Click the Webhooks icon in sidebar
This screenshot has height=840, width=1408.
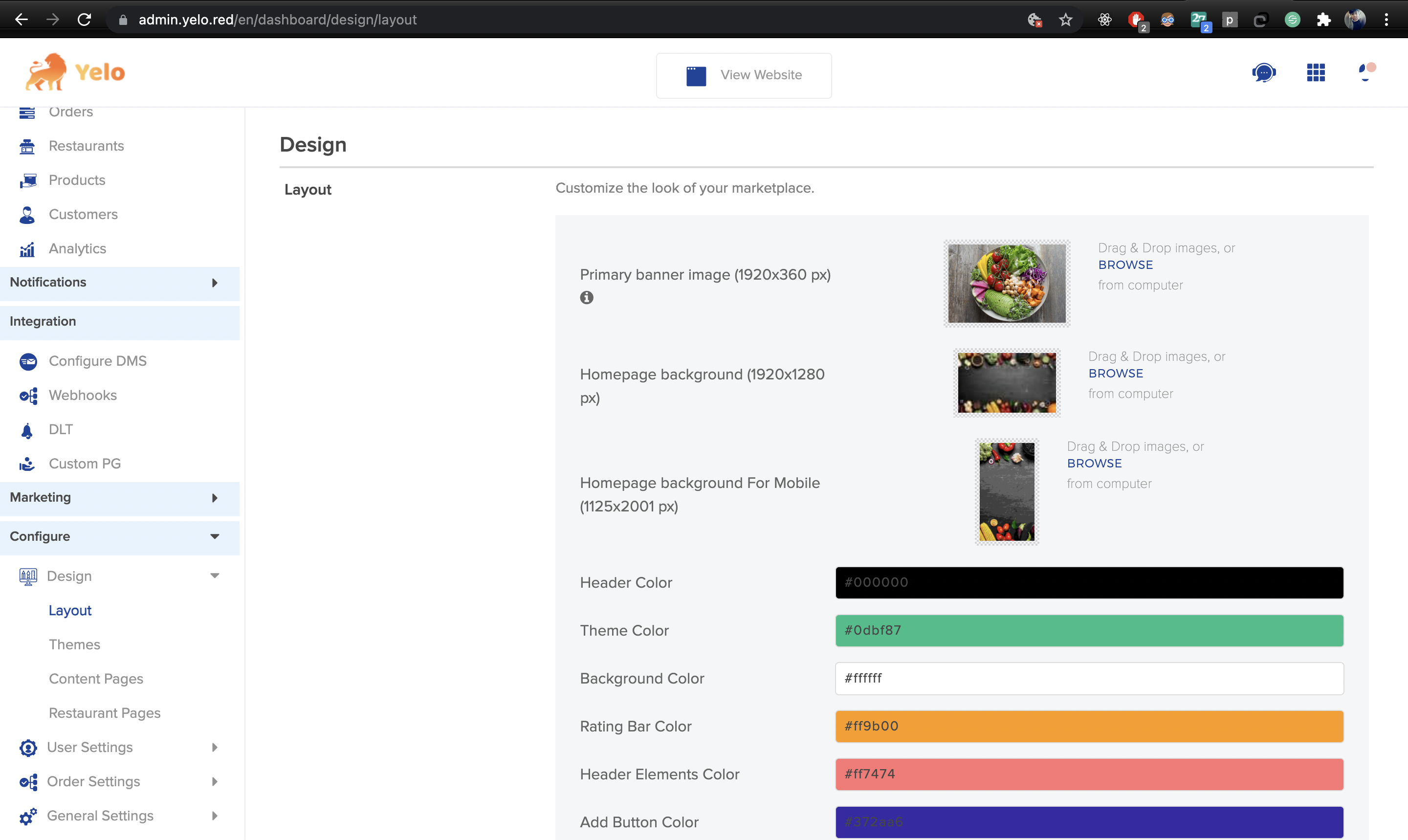pos(28,396)
